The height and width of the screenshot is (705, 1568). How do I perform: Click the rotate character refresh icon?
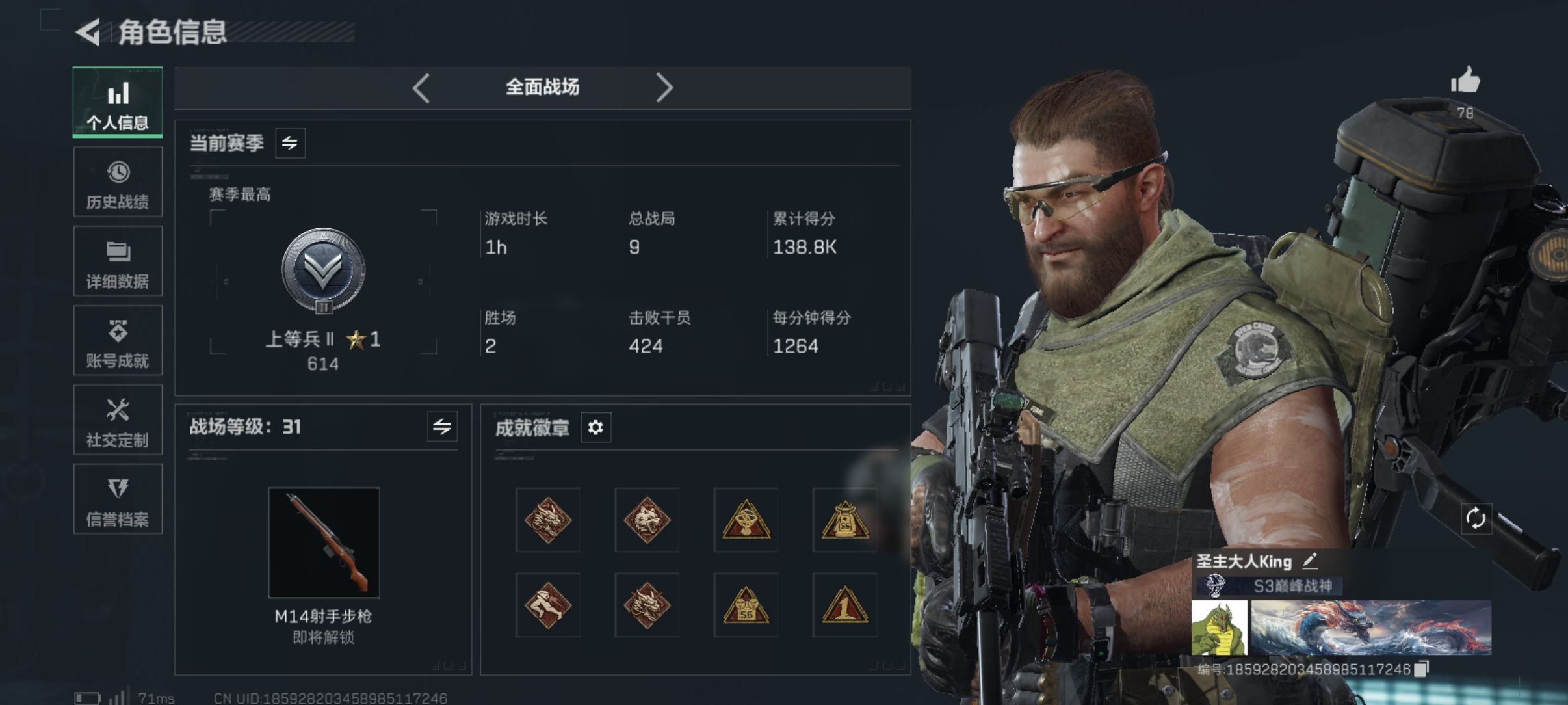(x=1475, y=518)
